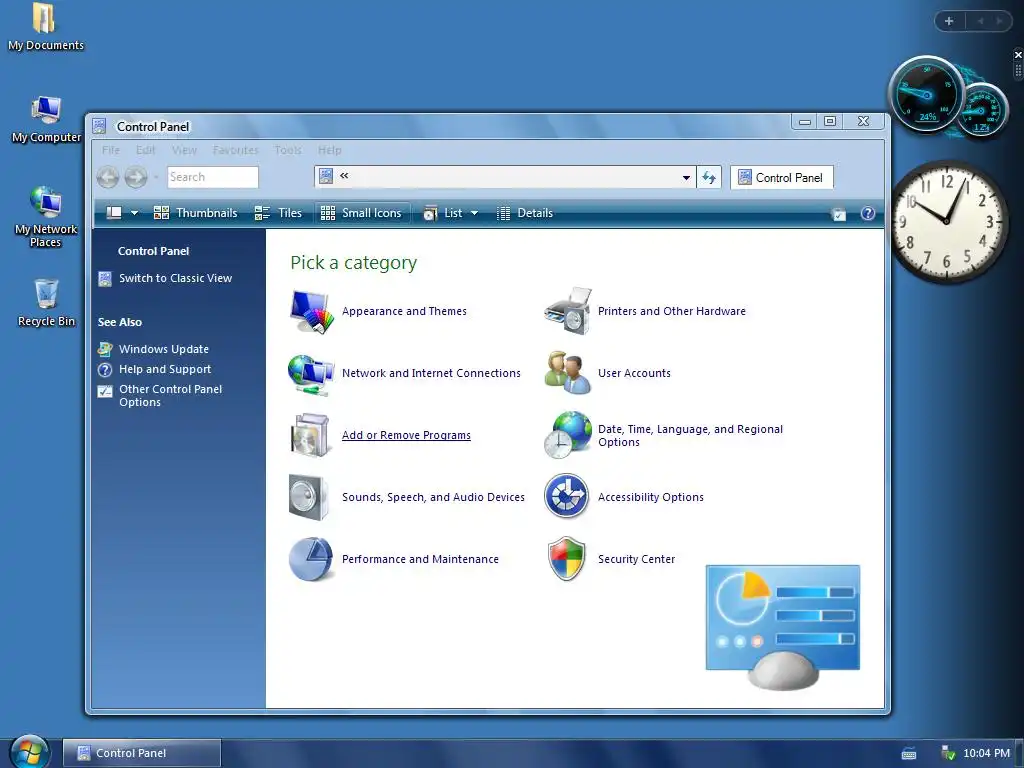The width and height of the screenshot is (1024, 768).
Task: Open the User Accounts people icon
Action: tap(568, 373)
